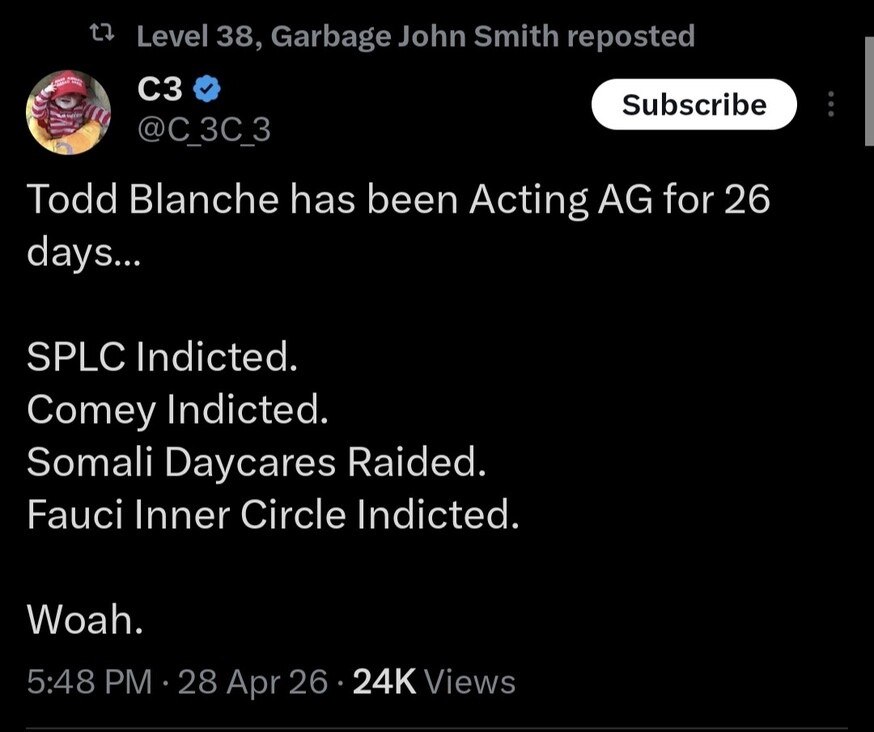Click the 'Somali Daycares Raided.' line
The height and width of the screenshot is (732, 874).
(256, 462)
